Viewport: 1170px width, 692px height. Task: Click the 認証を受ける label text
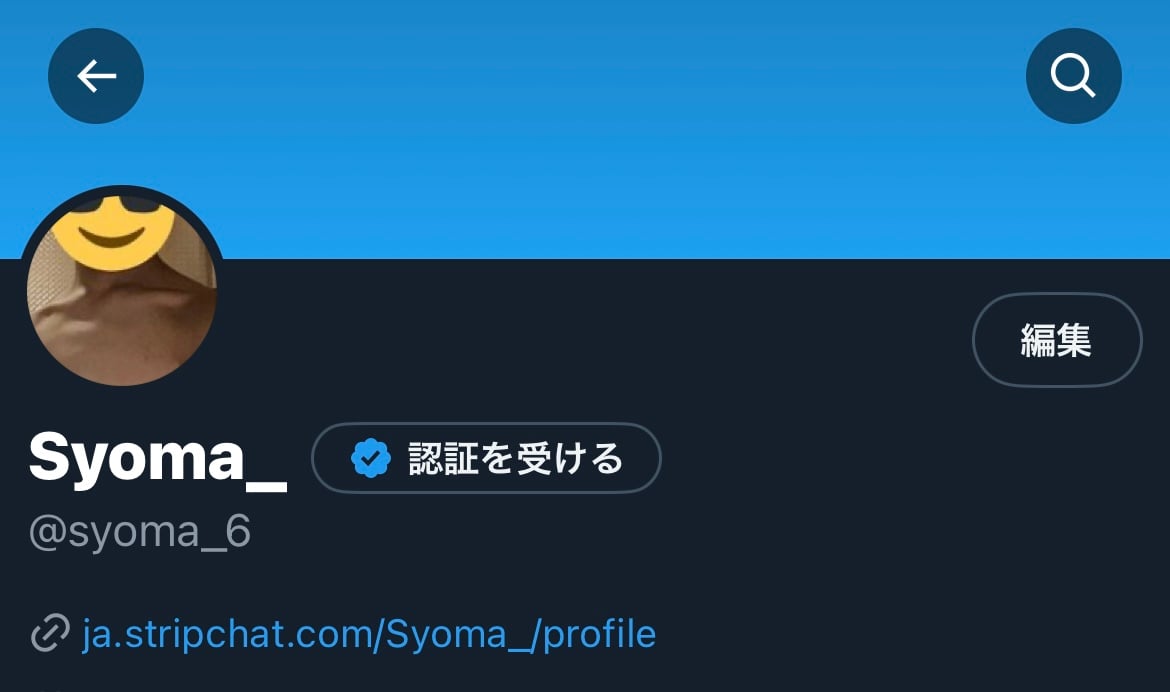(x=515, y=458)
